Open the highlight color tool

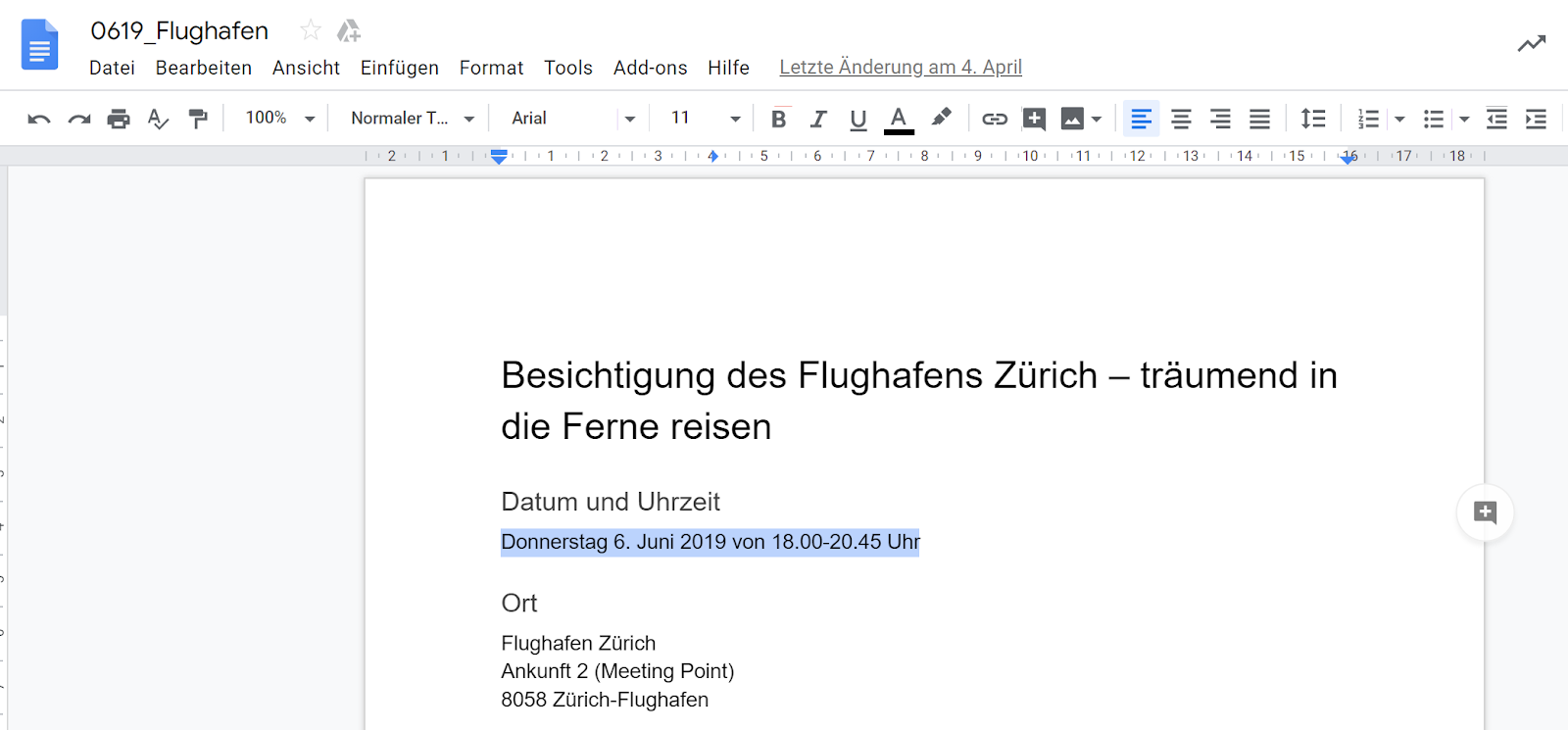pos(941,118)
